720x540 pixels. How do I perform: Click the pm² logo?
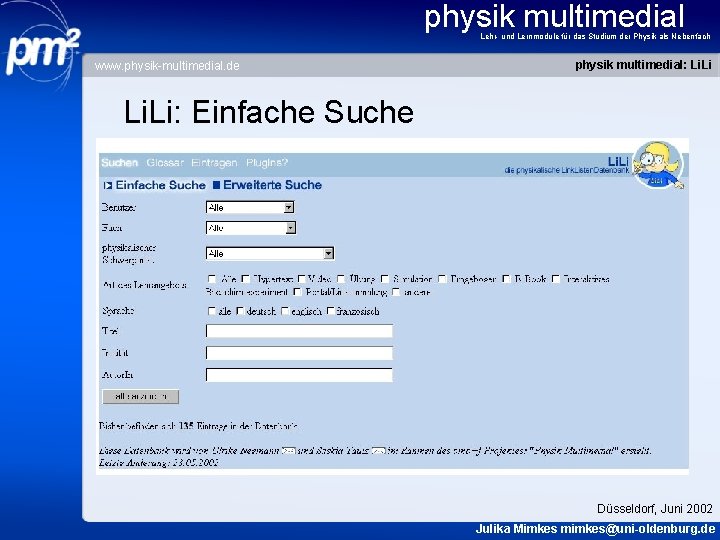42,51
